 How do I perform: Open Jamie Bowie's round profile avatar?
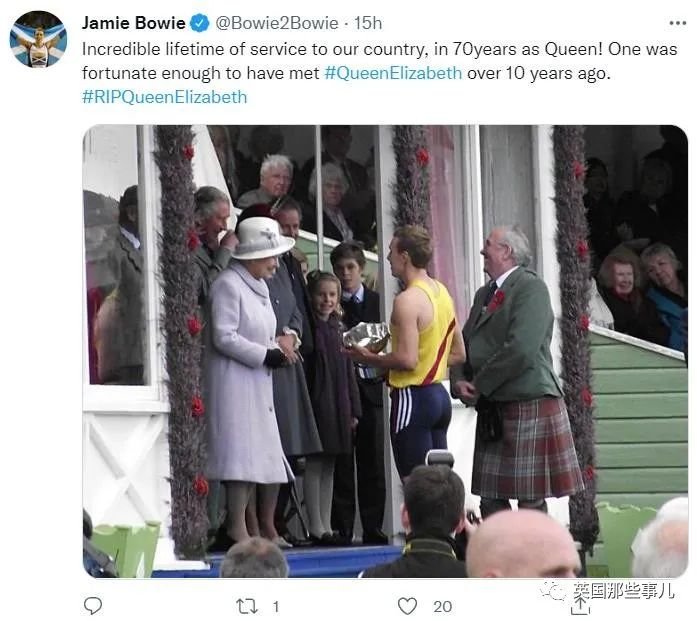38,39
